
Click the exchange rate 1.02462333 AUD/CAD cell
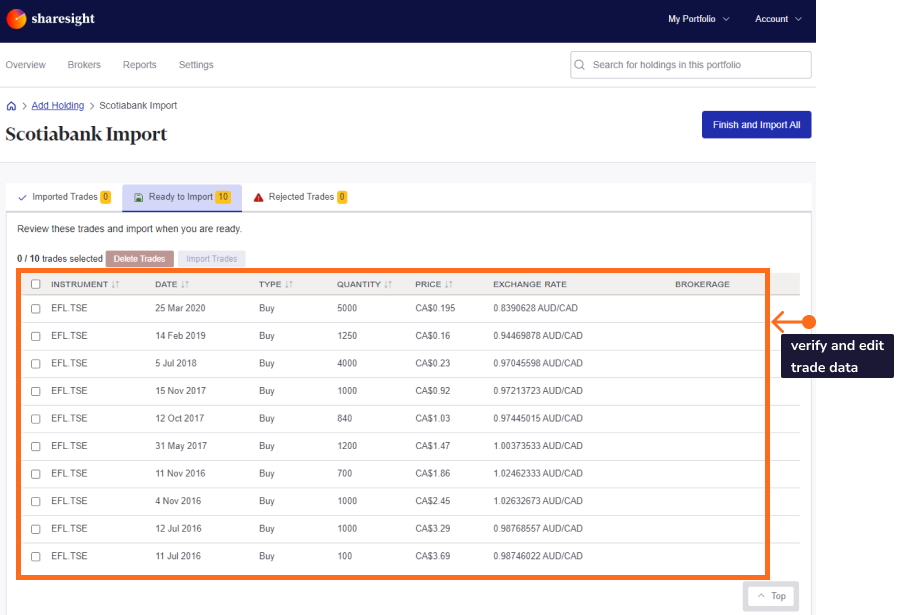coord(538,473)
